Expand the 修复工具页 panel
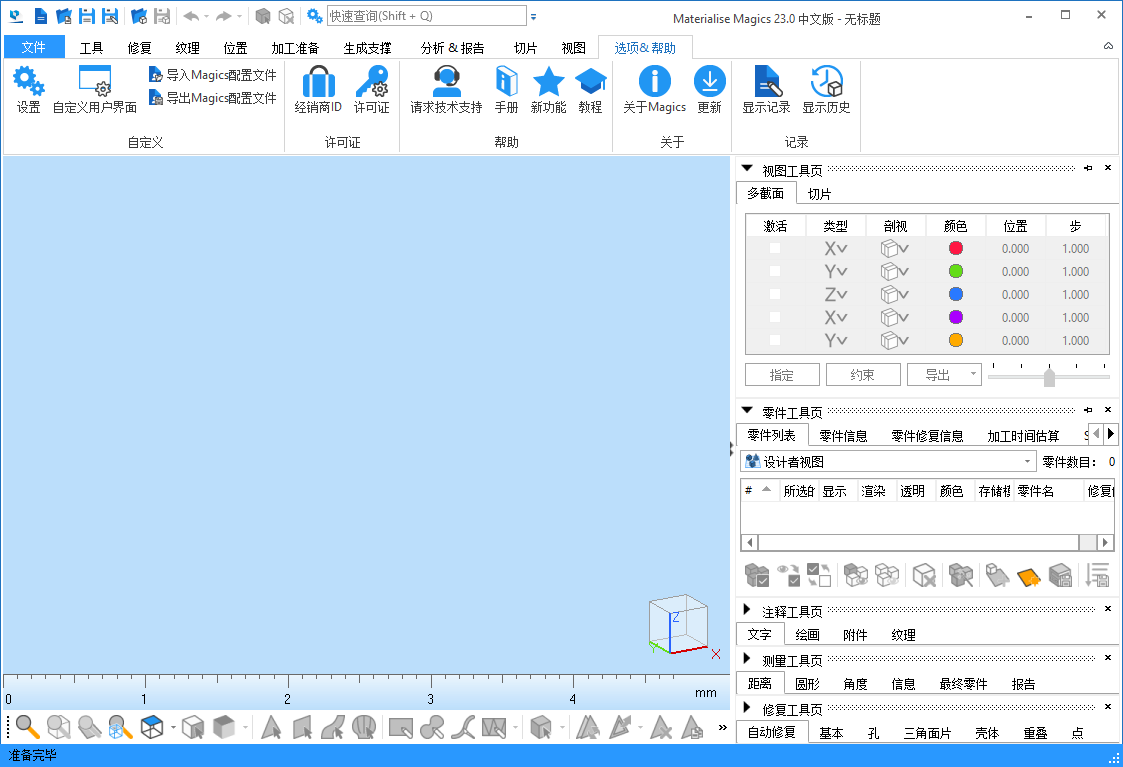This screenshot has height=767, width=1123. click(x=747, y=708)
